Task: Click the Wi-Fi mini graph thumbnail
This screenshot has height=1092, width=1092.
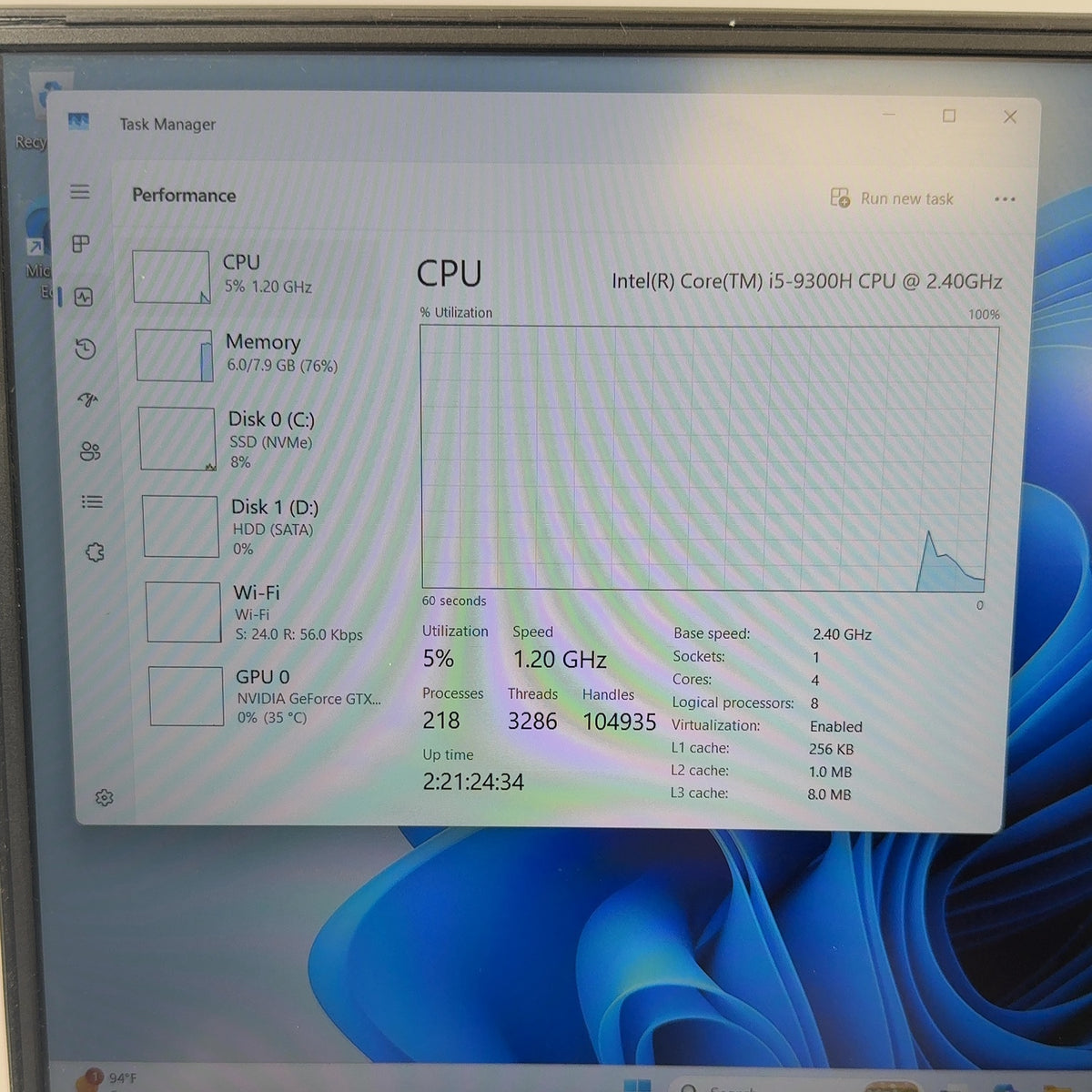Action: tap(183, 612)
